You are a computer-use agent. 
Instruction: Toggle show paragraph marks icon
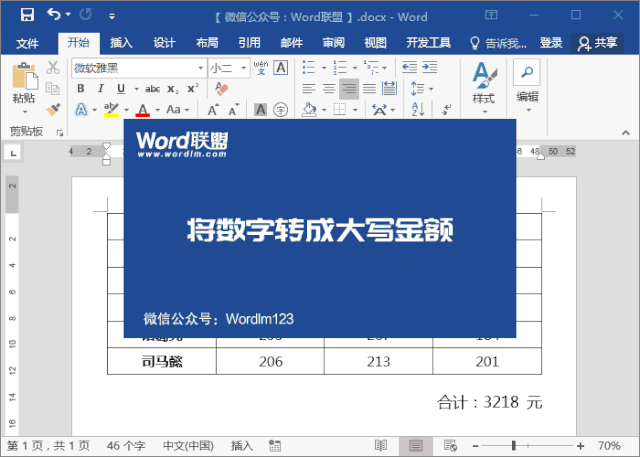coord(447,109)
